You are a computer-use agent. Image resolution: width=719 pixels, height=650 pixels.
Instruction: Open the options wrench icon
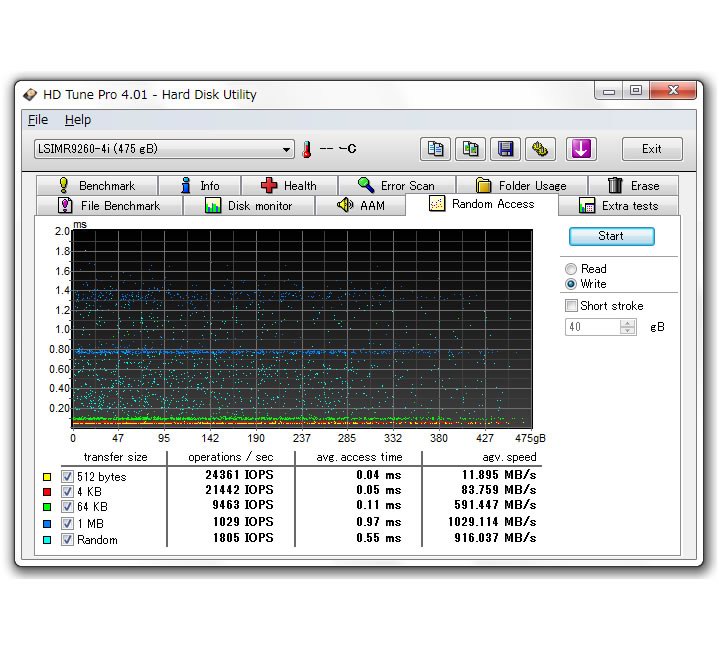(540, 149)
